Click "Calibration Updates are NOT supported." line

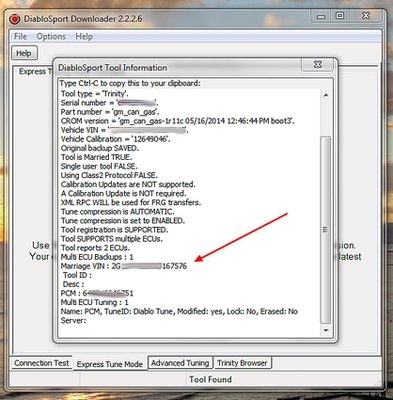click(x=128, y=184)
